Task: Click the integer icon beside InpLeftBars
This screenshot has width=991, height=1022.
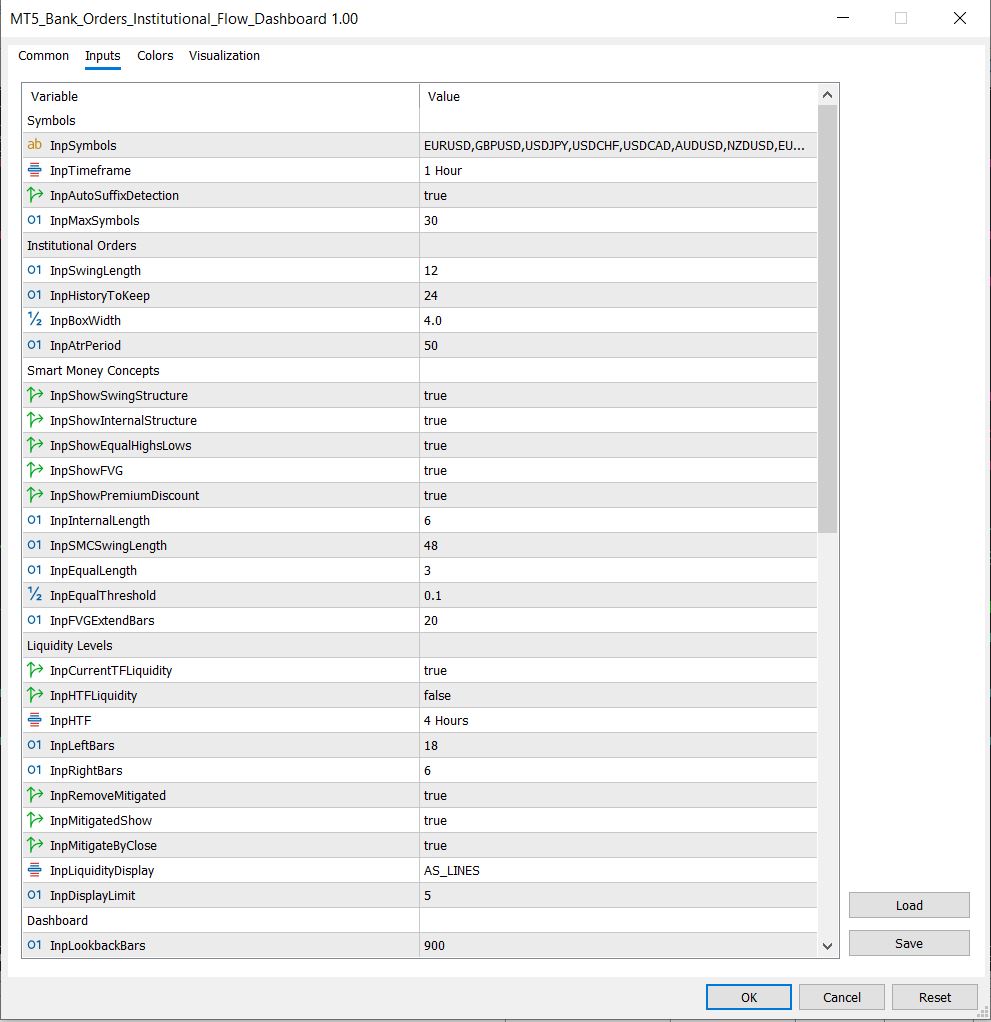Action: (35, 745)
